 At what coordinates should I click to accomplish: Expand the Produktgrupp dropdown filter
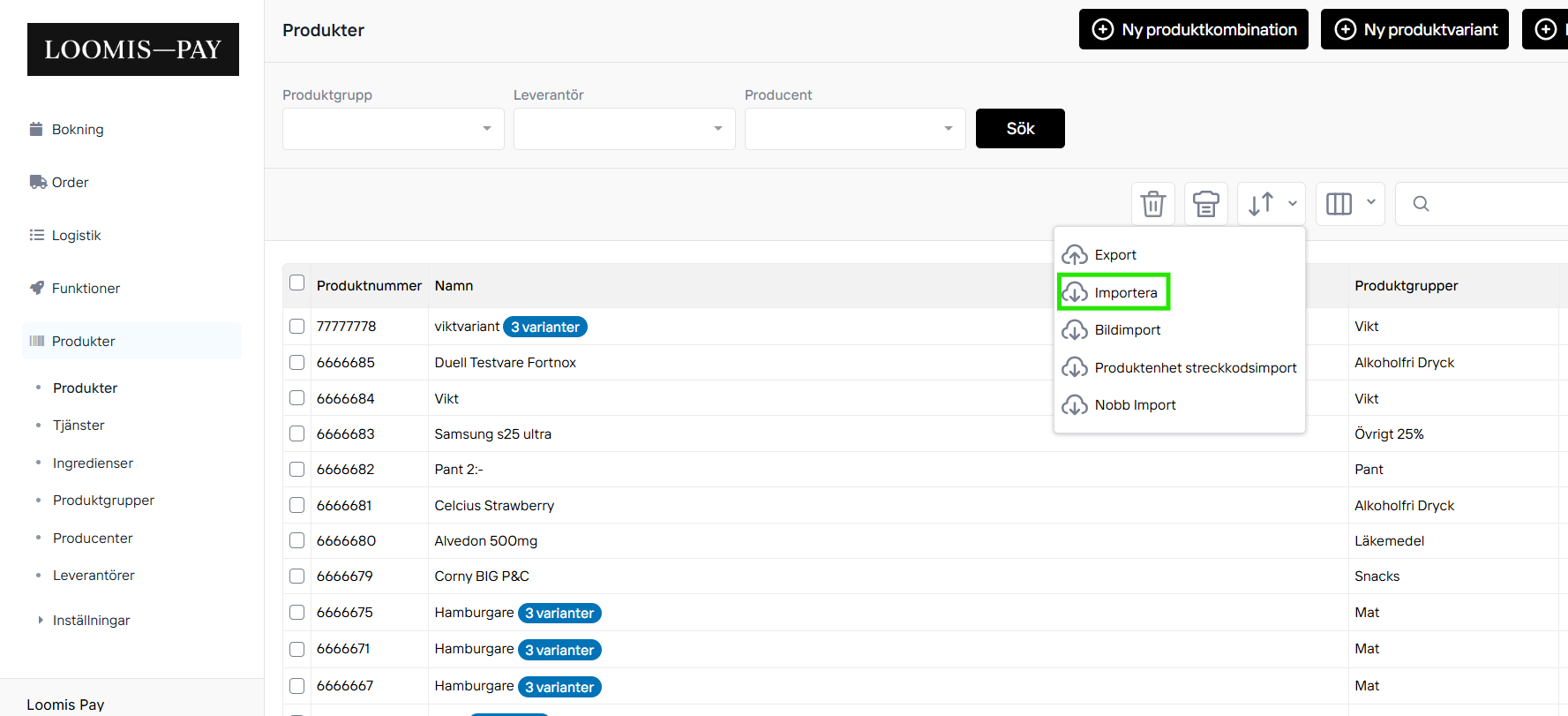click(x=393, y=129)
